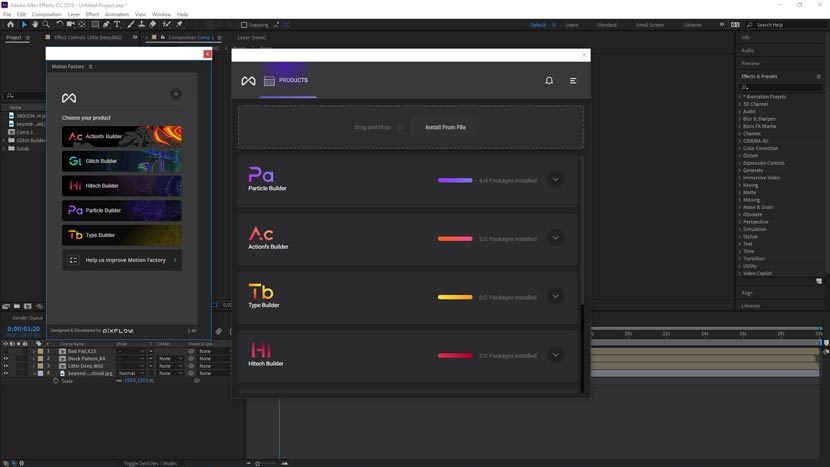Click the Search Help magnifier icon
This screenshot has width=830, height=467.
coord(750,25)
